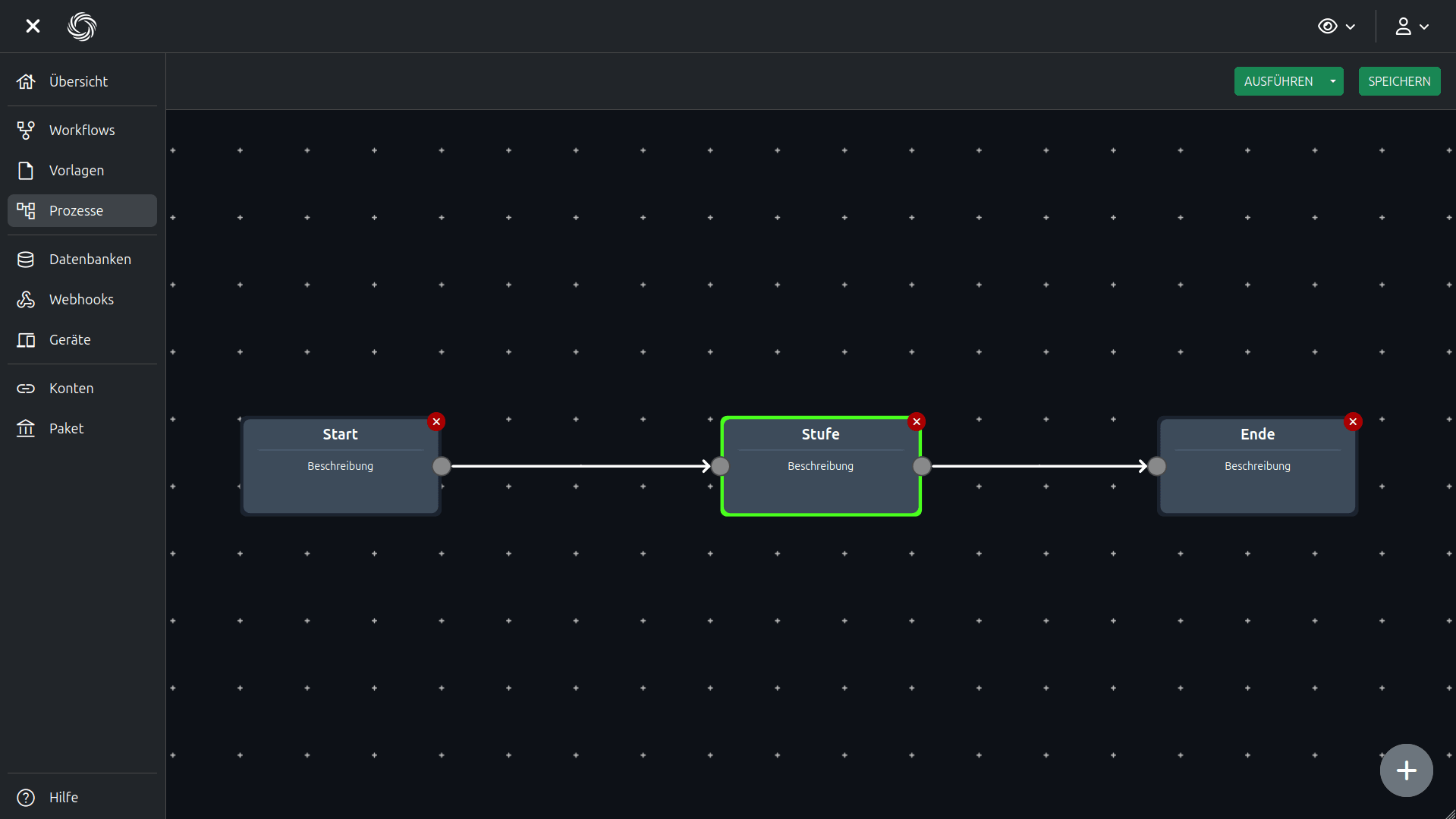Open the eye visibility dropdown
Viewport: 1456px width, 819px height.
[x=1336, y=27]
